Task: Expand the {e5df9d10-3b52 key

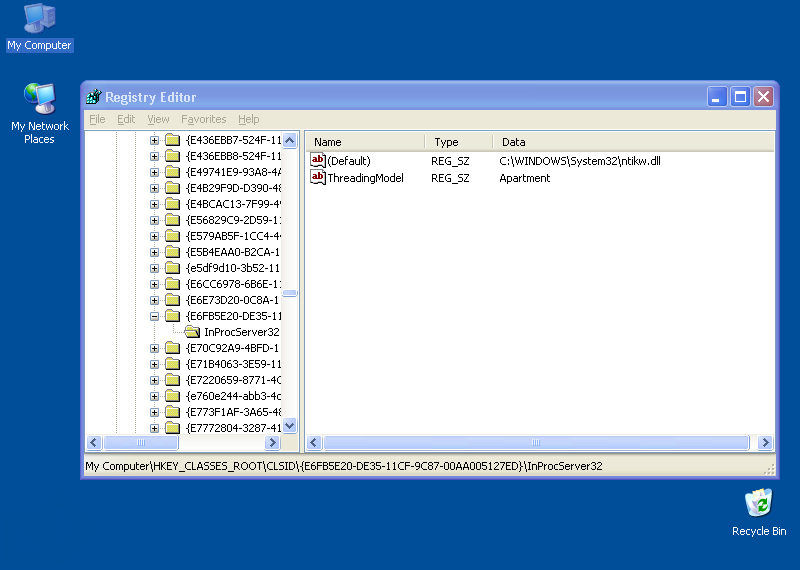Action: (x=154, y=268)
